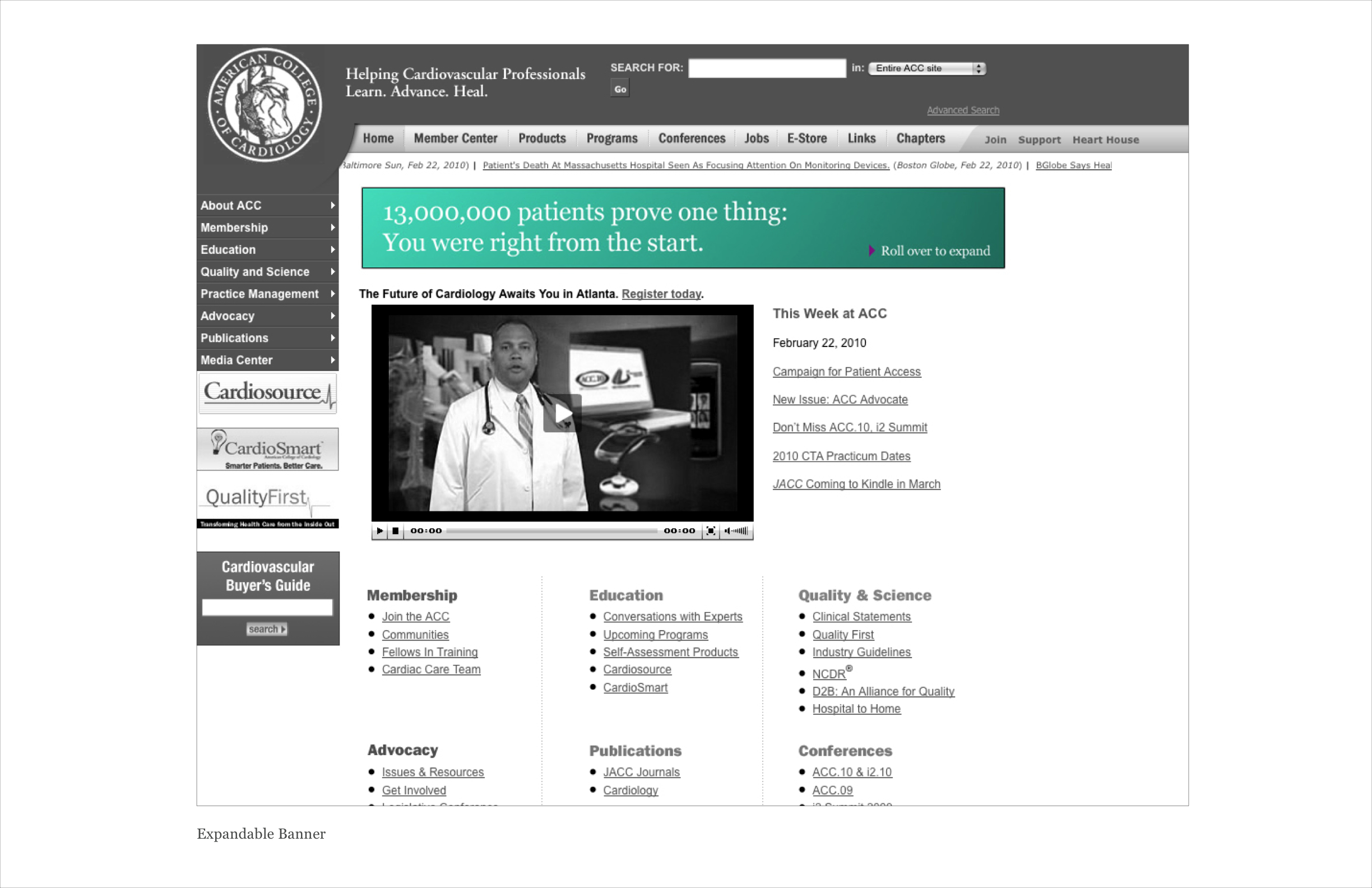Click the Buyer's Guide search button
The width and height of the screenshot is (1372, 888).
[x=267, y=629]
